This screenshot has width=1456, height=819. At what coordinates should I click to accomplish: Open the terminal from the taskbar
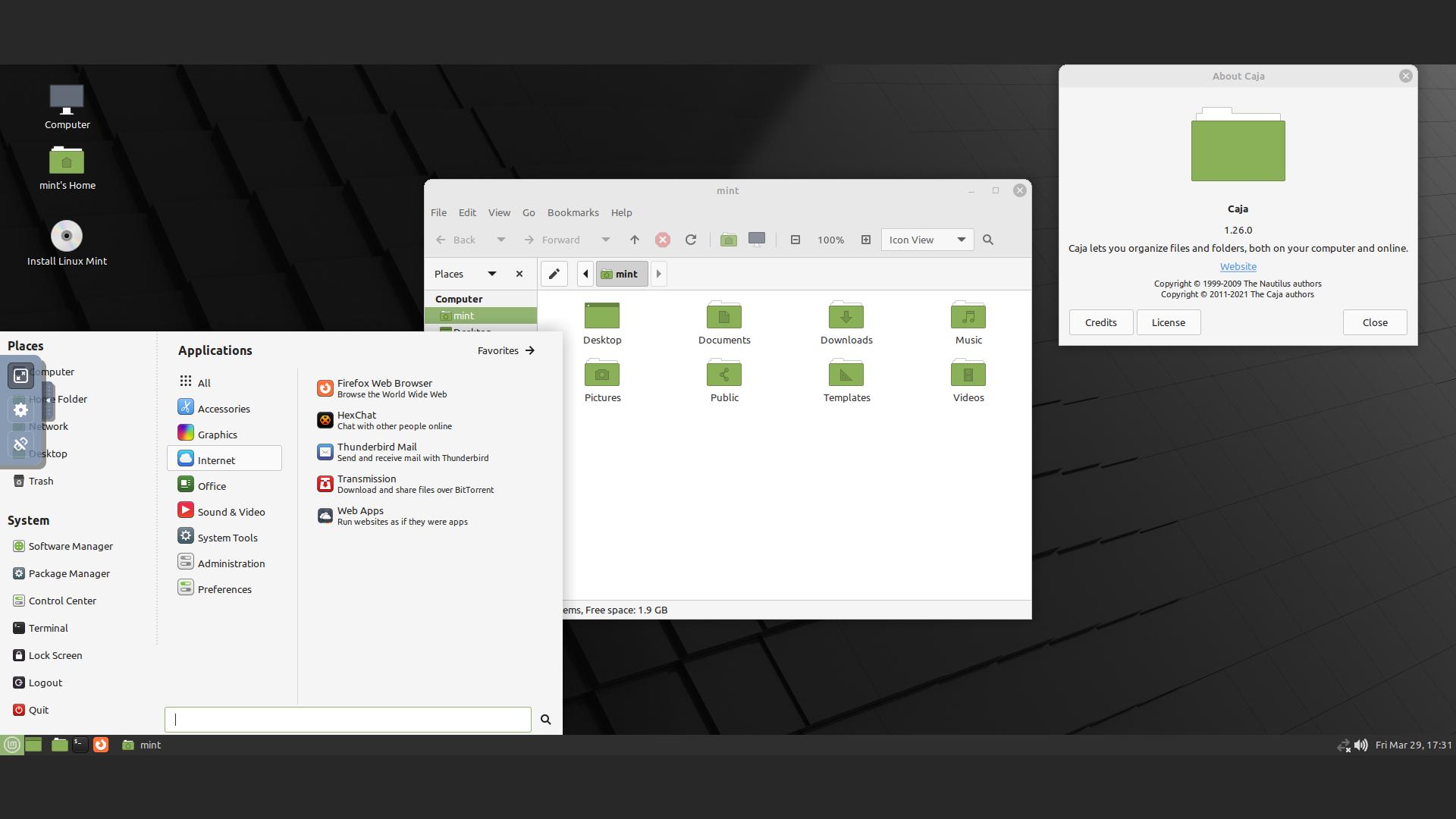[x=80, y=745]
